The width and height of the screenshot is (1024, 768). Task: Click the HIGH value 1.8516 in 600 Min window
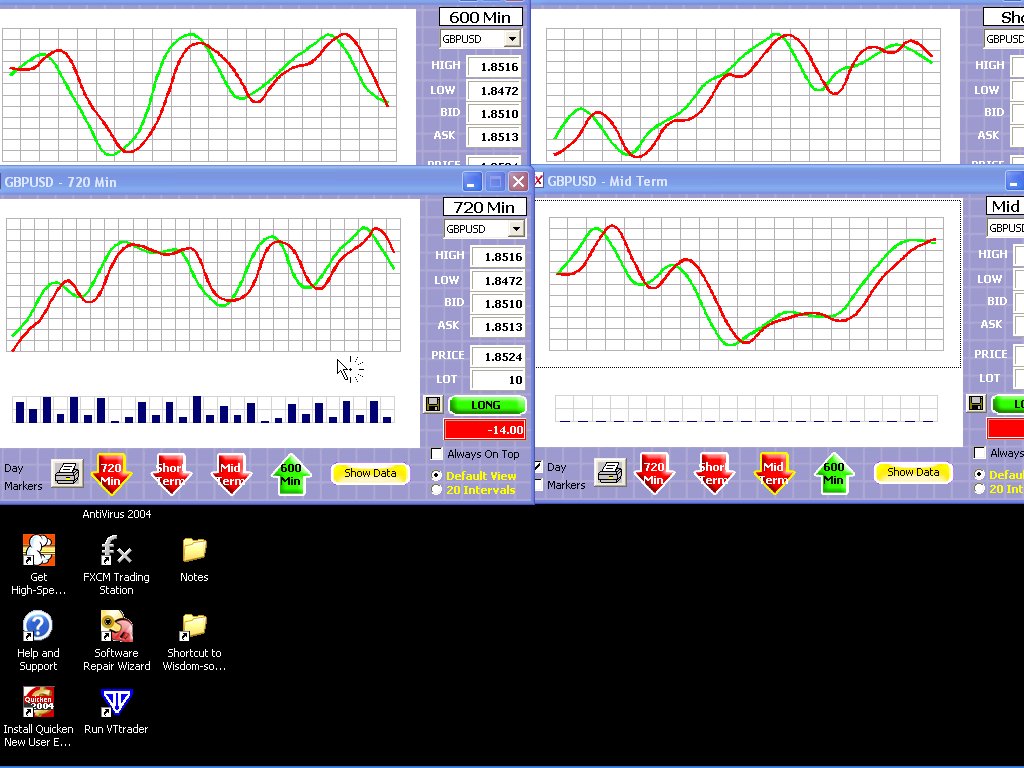[494, 67]
